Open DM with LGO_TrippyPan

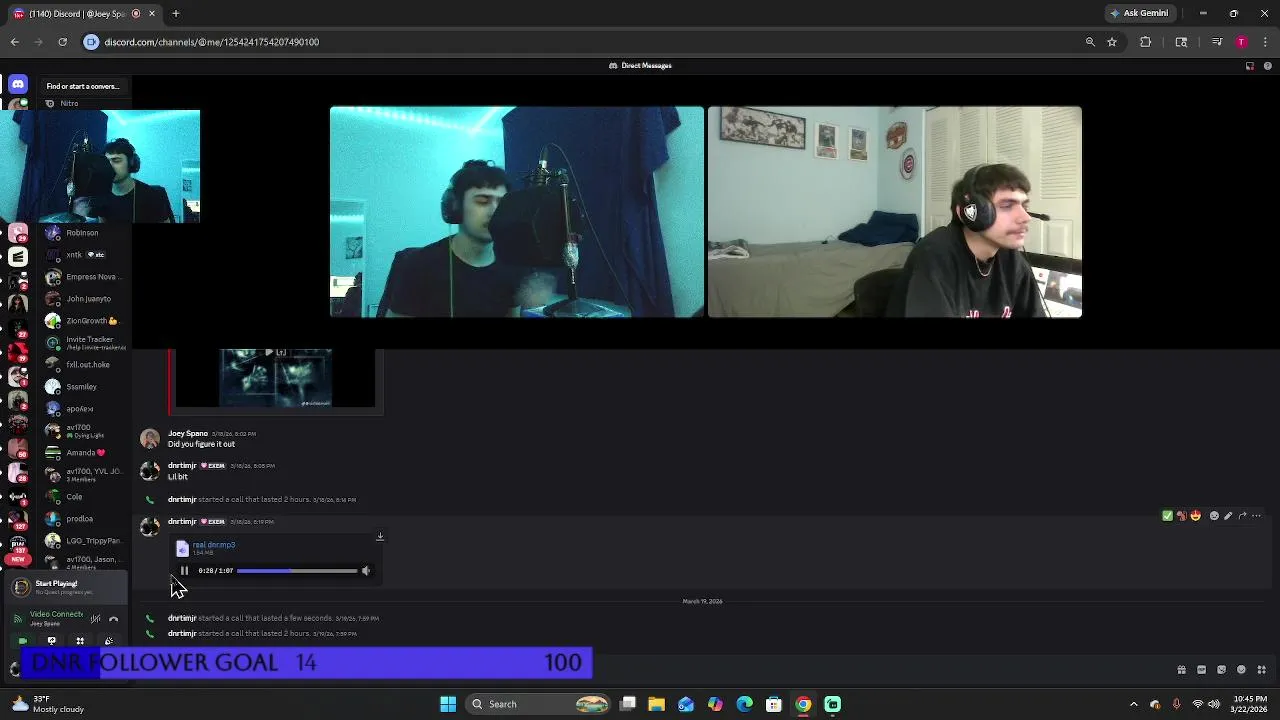[x=84, y=541]
